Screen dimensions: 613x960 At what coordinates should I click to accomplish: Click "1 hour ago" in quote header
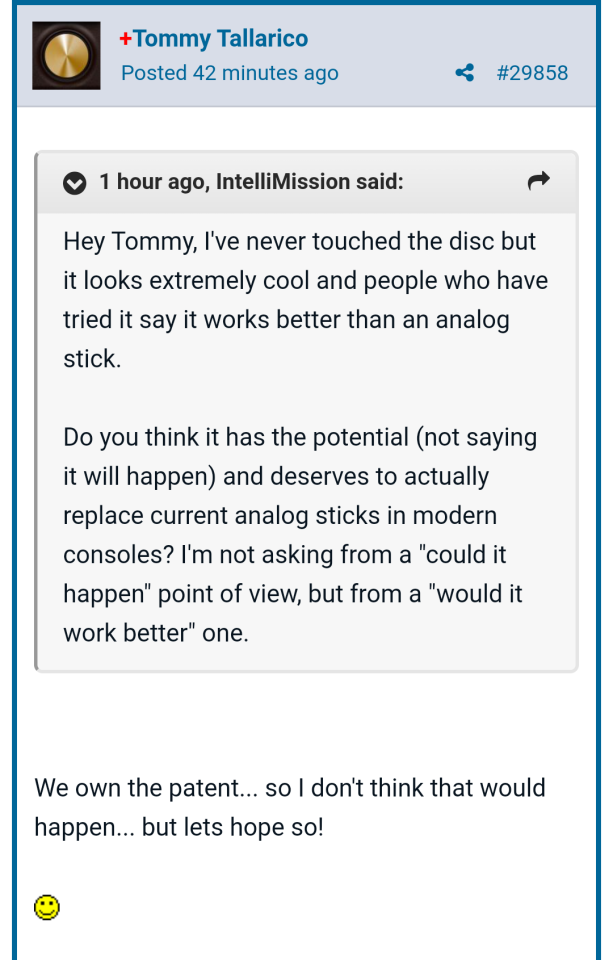[153, 182]
